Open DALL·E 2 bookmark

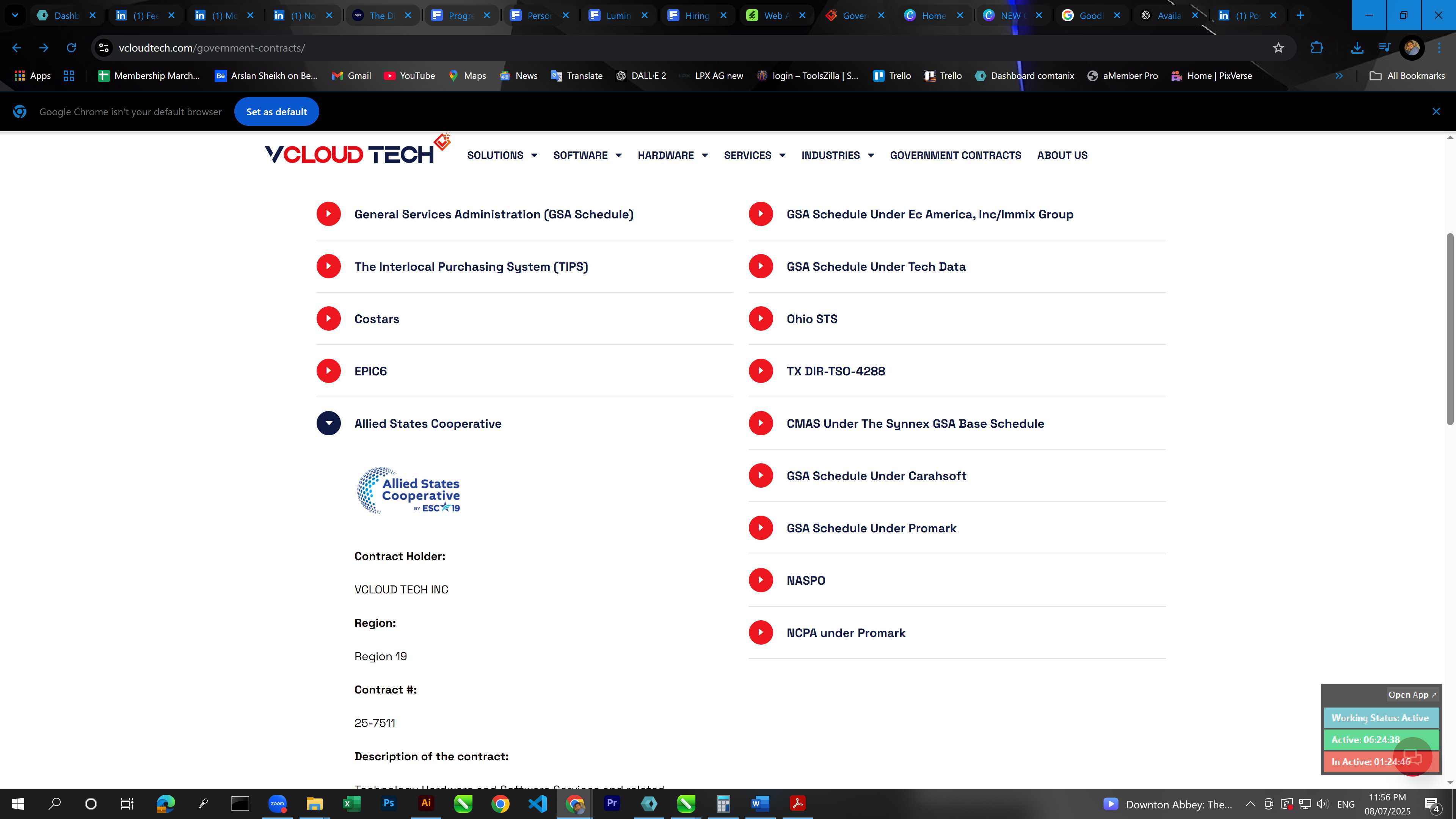641,76
